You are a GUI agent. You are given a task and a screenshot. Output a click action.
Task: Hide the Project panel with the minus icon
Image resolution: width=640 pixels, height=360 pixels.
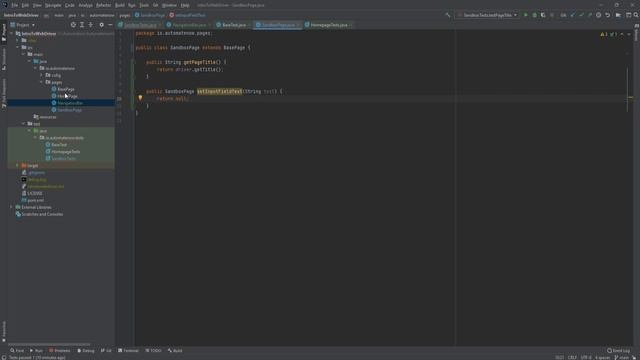[110, 25]
